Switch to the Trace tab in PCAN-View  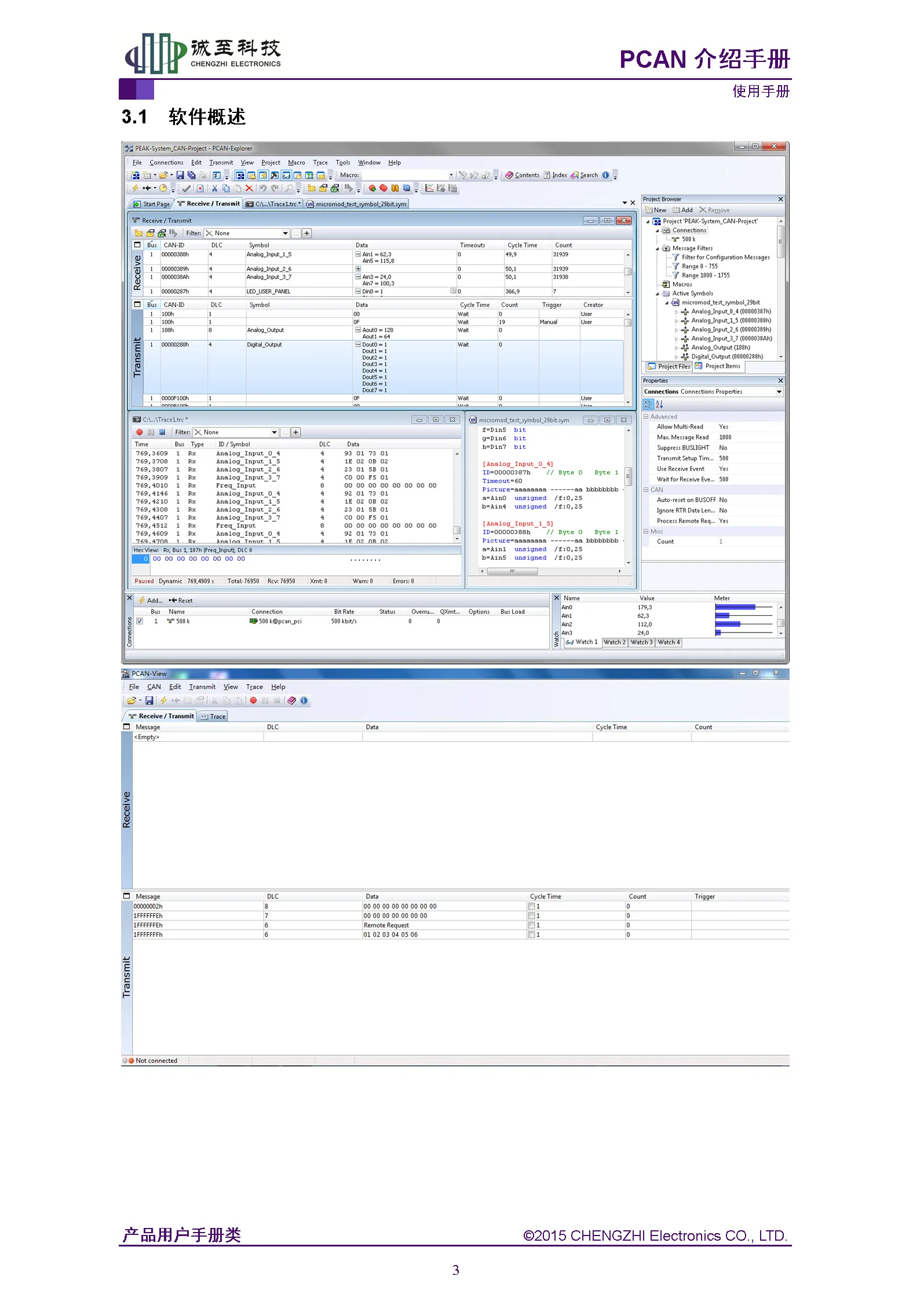tap(213, 717)
